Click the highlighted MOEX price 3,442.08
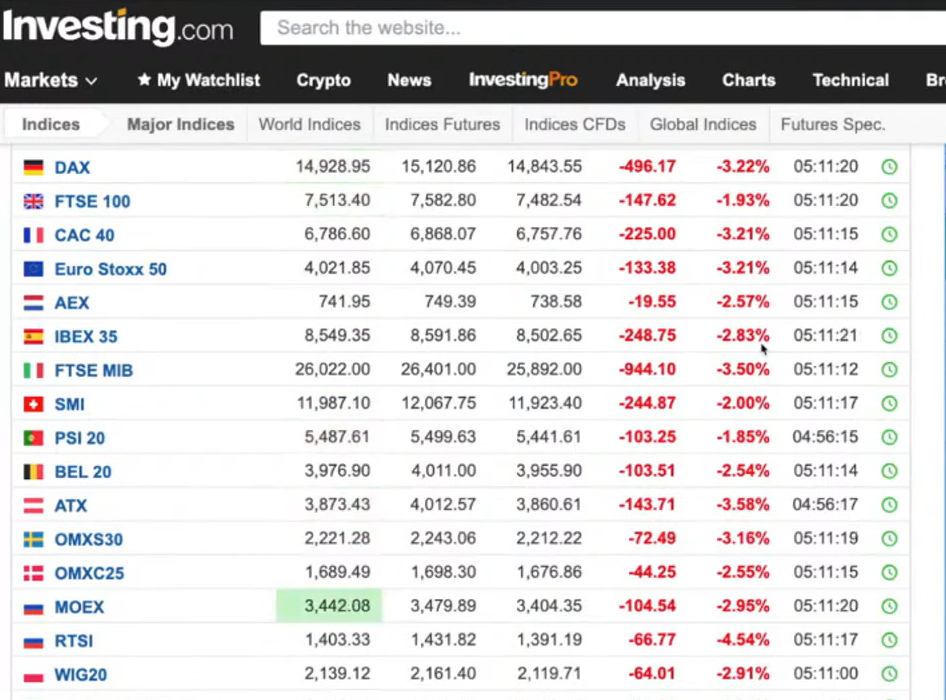The image size is (946, 700). (329, 607)
